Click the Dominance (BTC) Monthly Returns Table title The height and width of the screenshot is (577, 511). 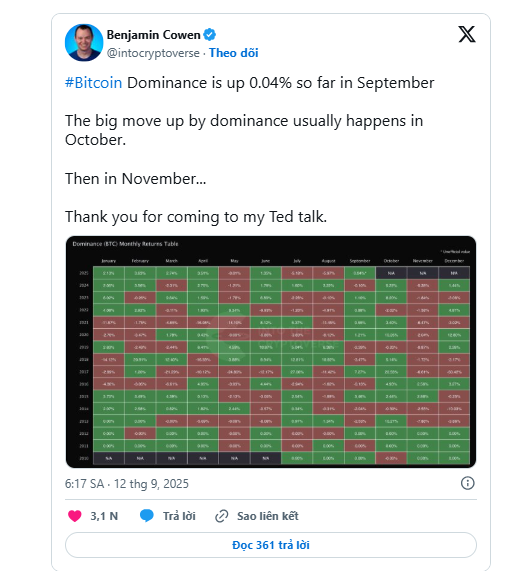pos(125,244)
